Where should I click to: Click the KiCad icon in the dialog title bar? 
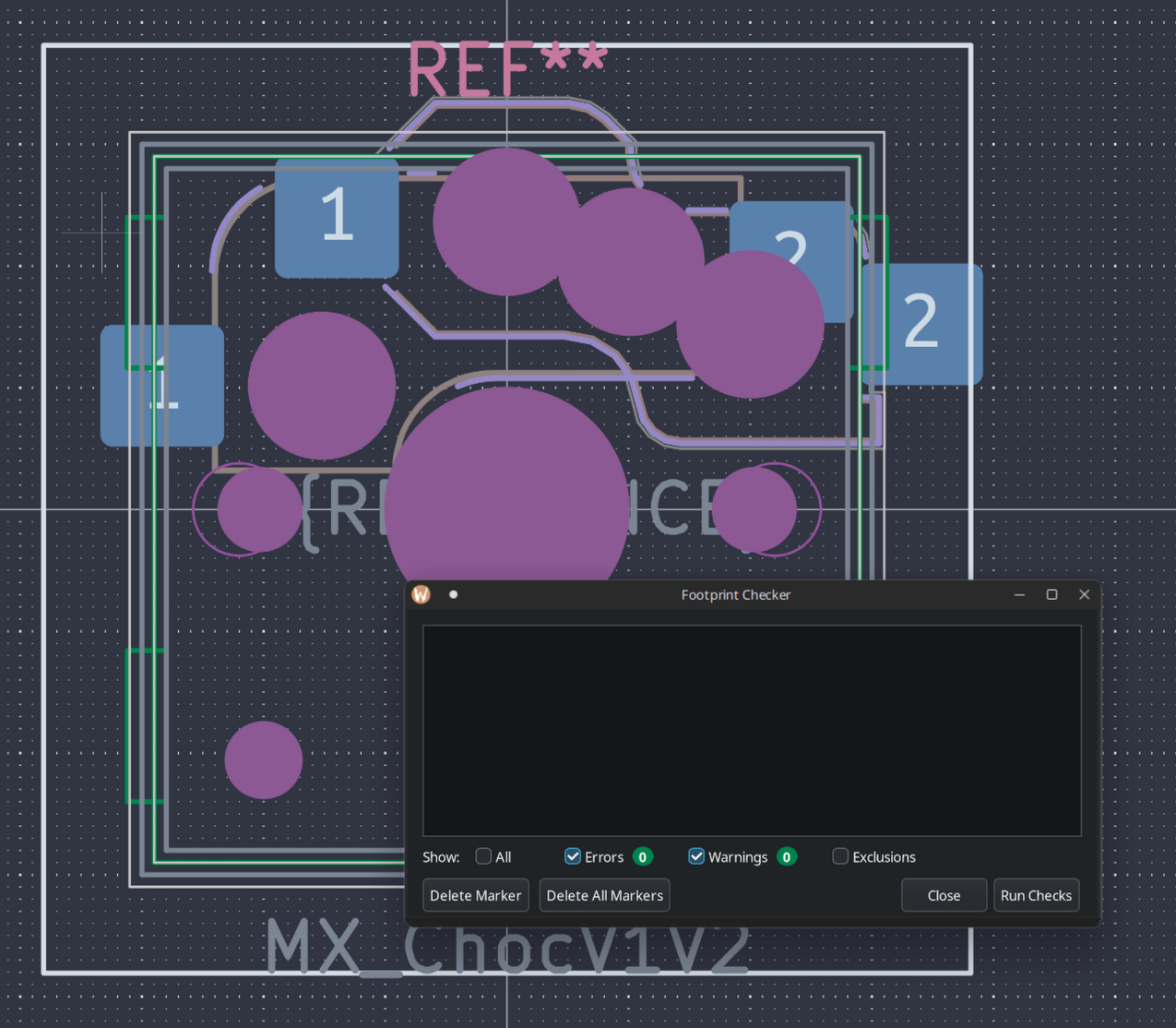pyautogui.click(x=422, y=594)
